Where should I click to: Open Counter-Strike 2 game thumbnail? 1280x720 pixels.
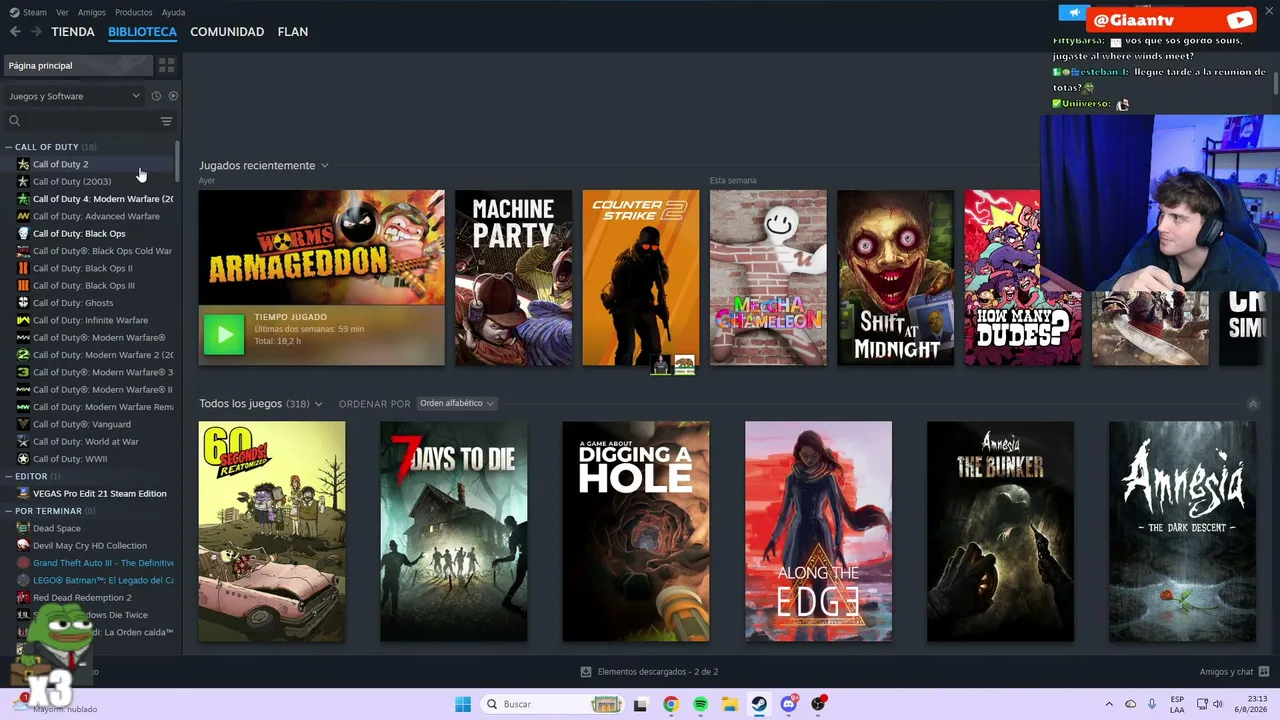click(x=641, y=278)
